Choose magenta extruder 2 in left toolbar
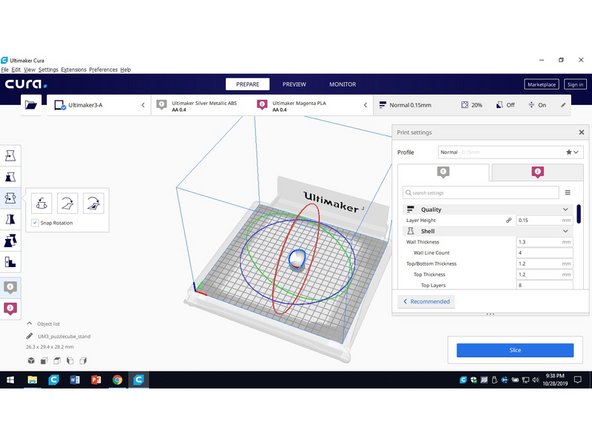 [10, 308]
